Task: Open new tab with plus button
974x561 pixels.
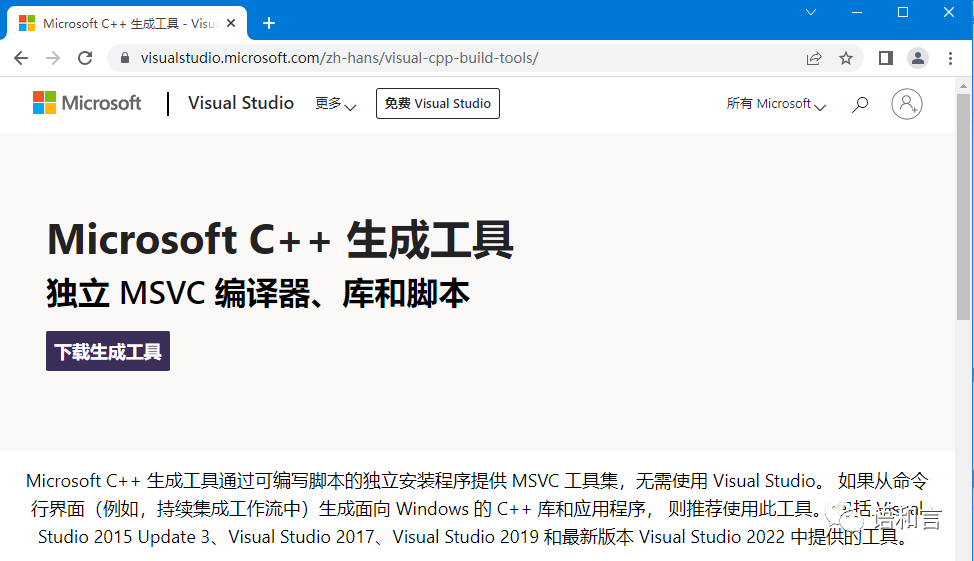Action: tap(269, 24)
